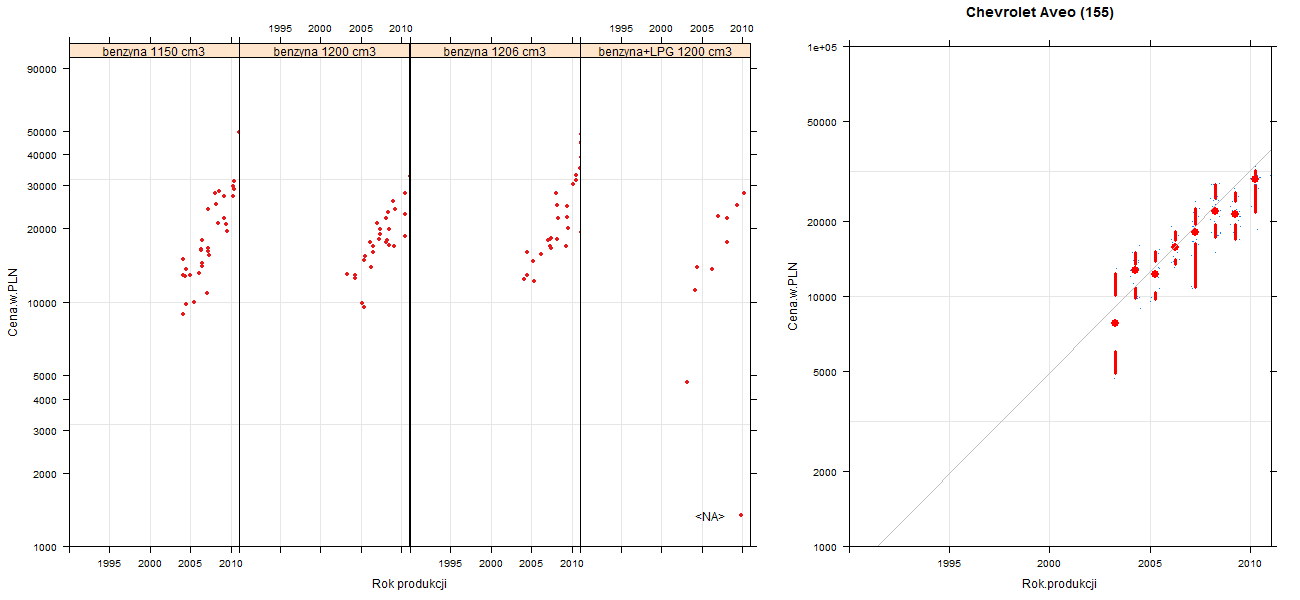1300x600 pixels.
Task: Click the '5000' tick label of the Aveo plot
Action: click(x=825, y=372)
